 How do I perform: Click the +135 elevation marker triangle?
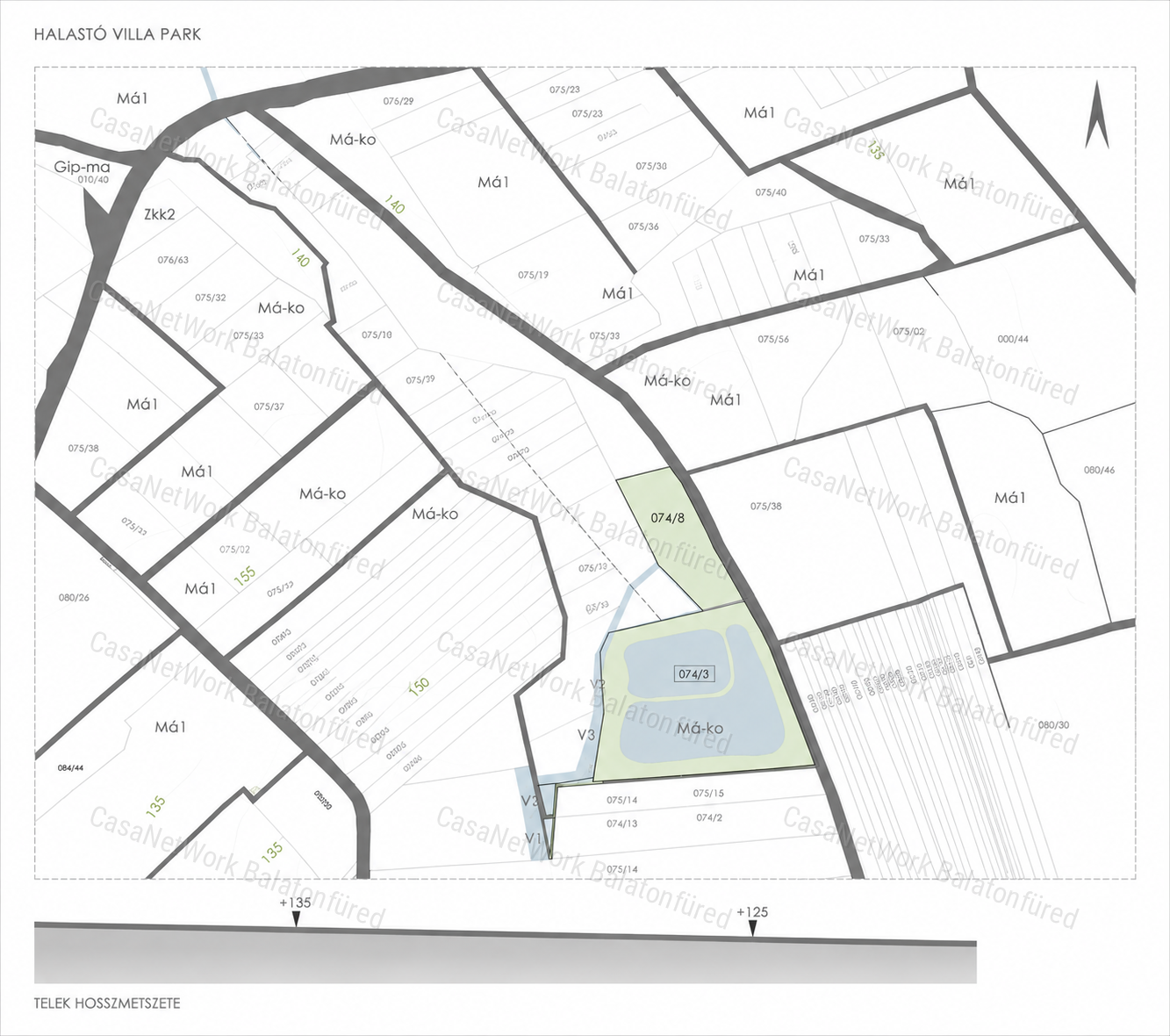coord(296,918)
